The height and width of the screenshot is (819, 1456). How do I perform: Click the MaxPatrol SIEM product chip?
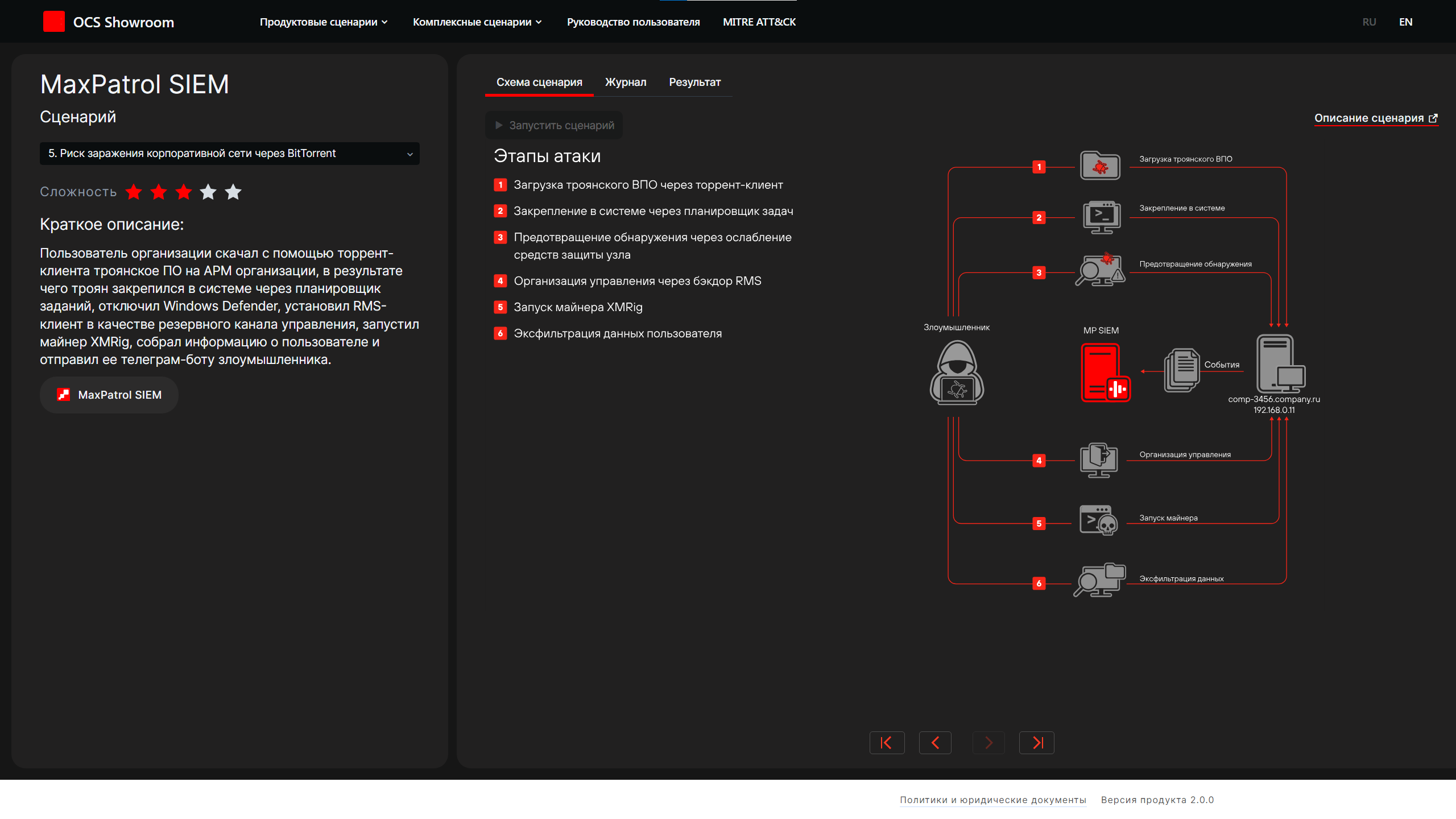coord(109,395)
